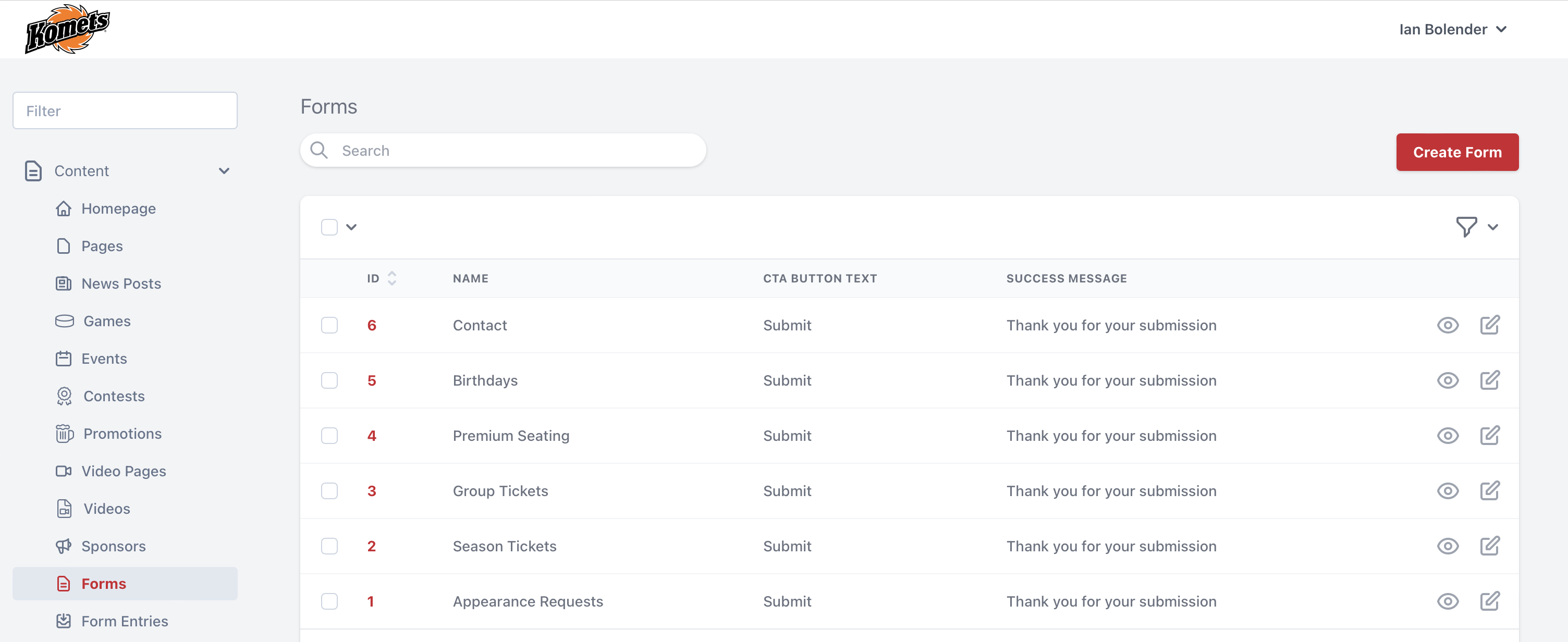Edit the Birthdays form
This screenshot has width=1568, height=642.
(1489, 380)
